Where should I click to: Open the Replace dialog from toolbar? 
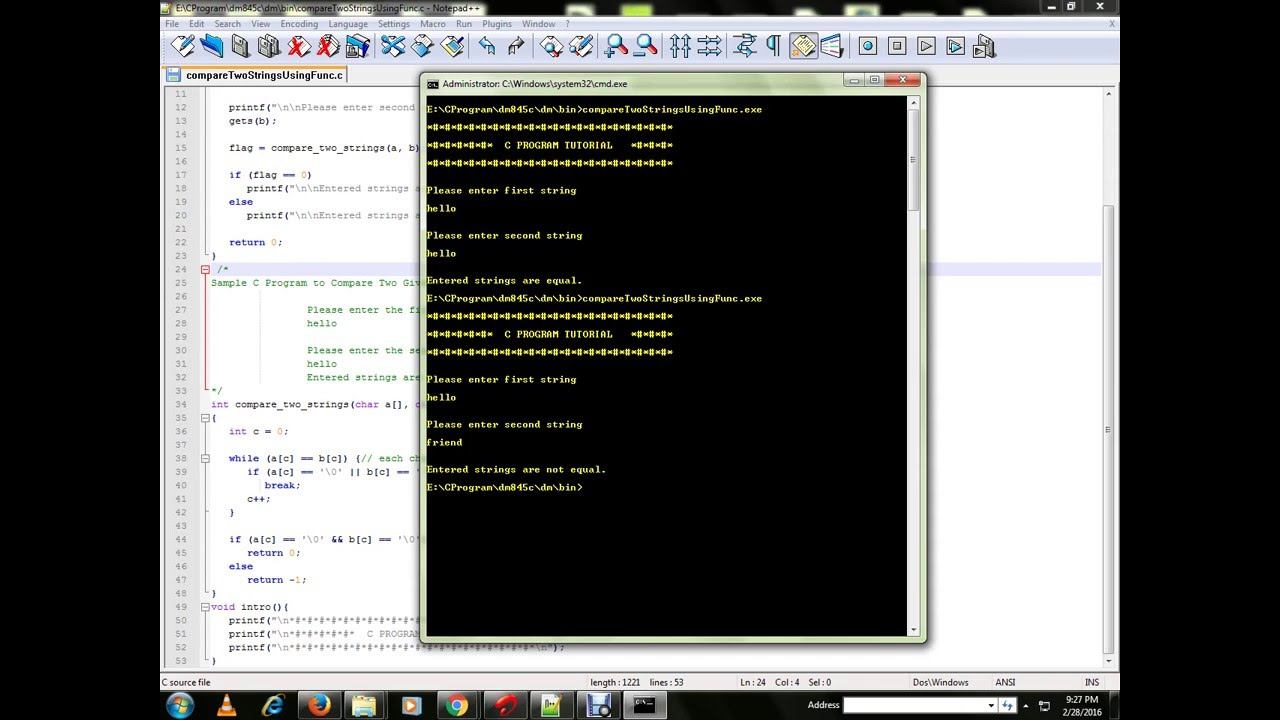coord(581,46)
